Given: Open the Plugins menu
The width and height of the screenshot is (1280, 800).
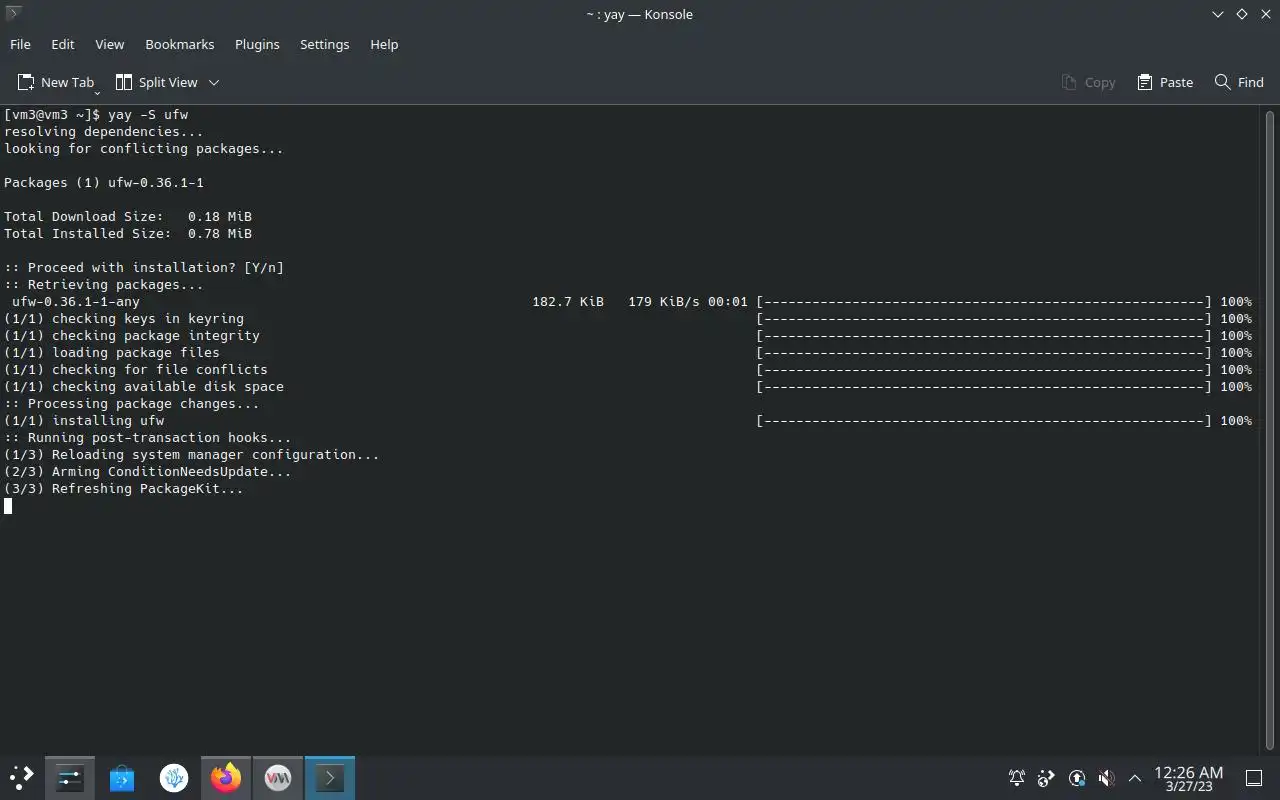Looking at the screenshot, I should coord(257,44).
